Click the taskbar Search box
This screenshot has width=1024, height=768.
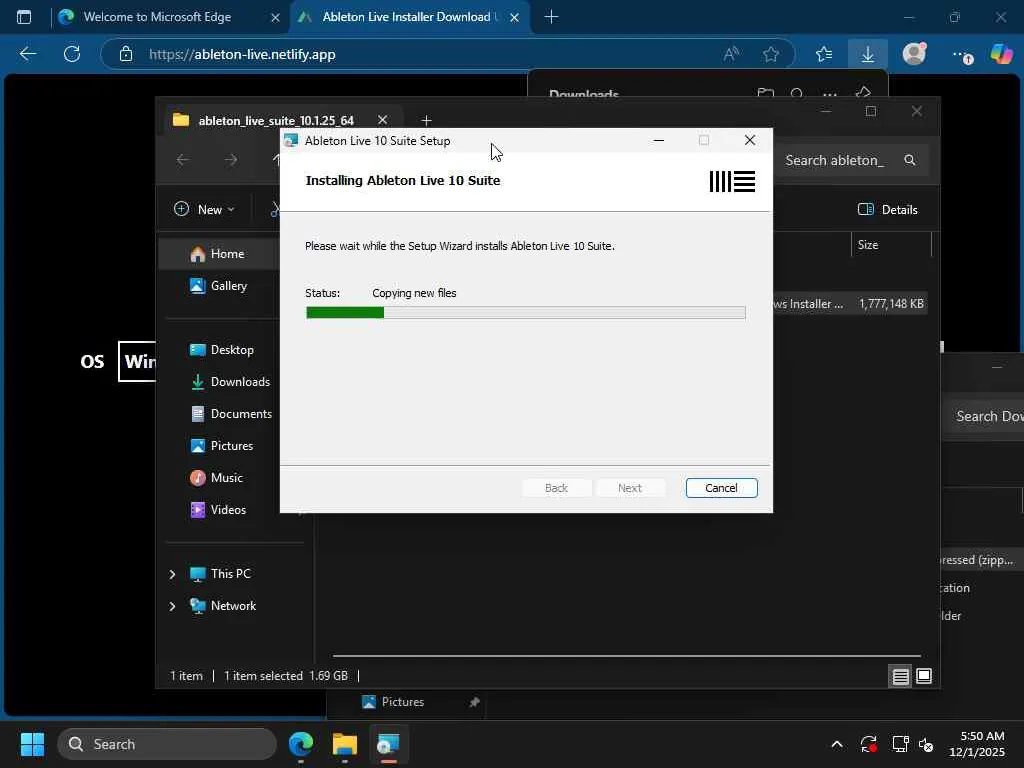(167, 744)
